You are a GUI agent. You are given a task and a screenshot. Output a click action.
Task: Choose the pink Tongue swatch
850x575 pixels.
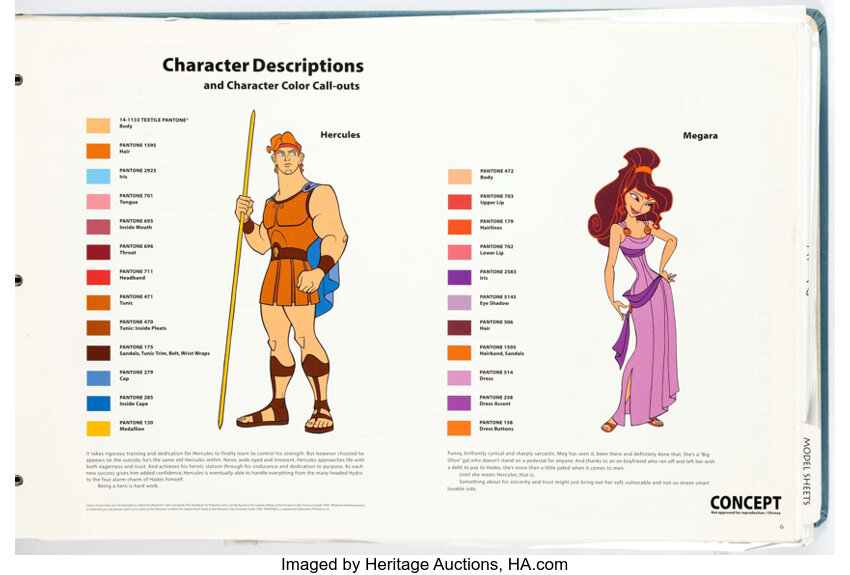(98, 201)
